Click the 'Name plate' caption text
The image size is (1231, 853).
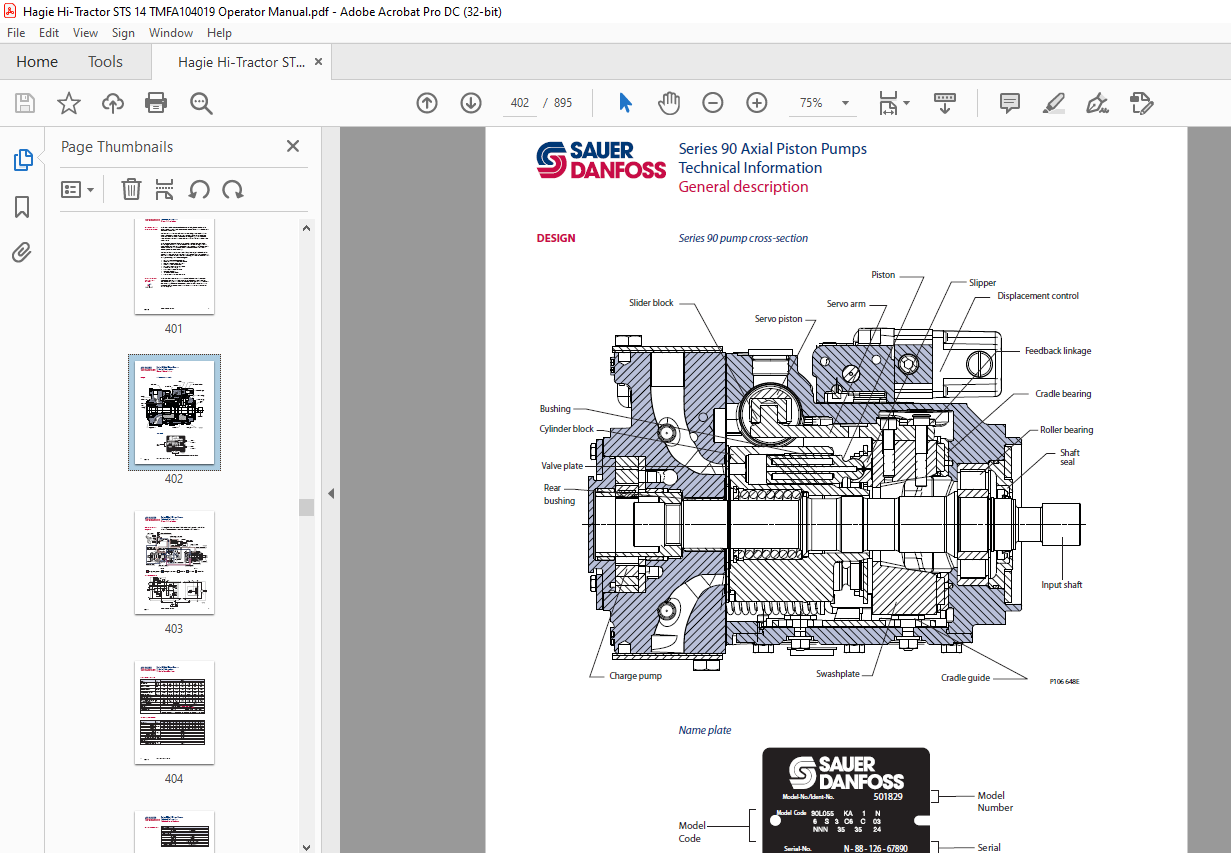[x=705, y=730]
